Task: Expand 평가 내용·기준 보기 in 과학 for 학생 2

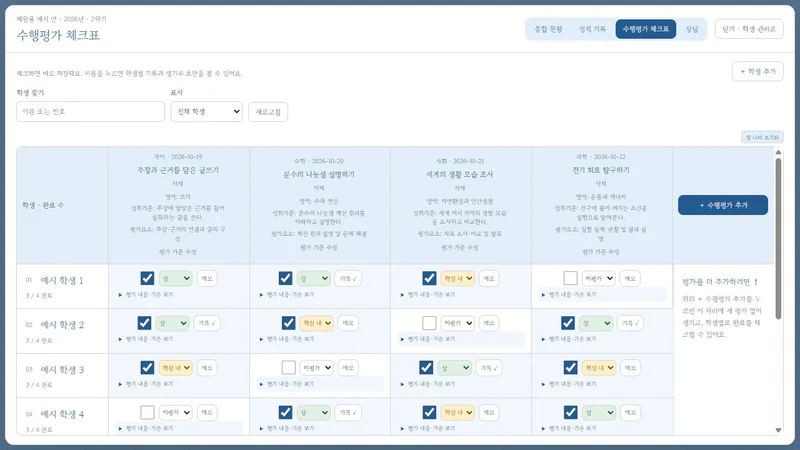Action: point(569,339)
